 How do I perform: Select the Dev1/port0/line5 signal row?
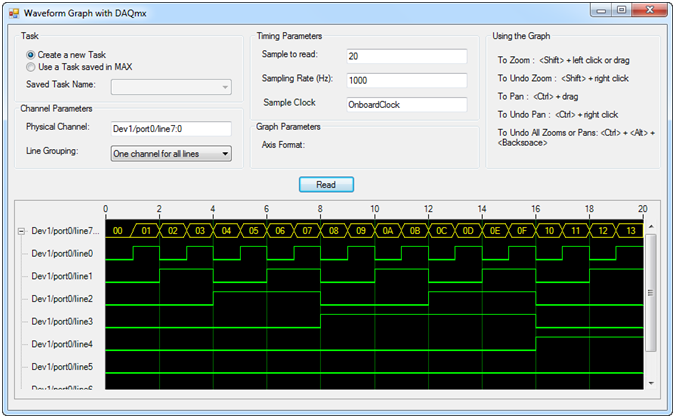(x=62, y=366)
